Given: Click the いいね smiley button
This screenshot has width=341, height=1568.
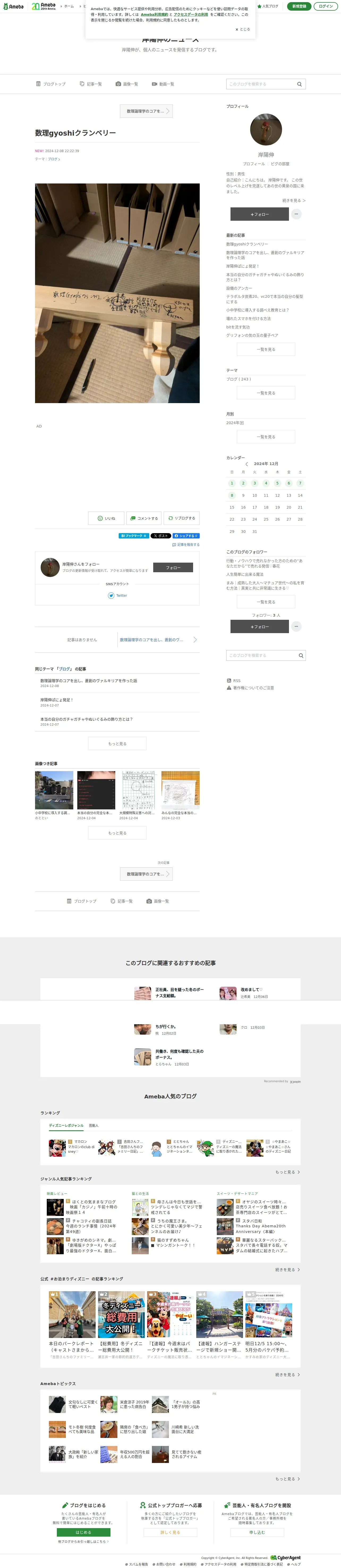Looking at the screenshot, I should [106, 519].
